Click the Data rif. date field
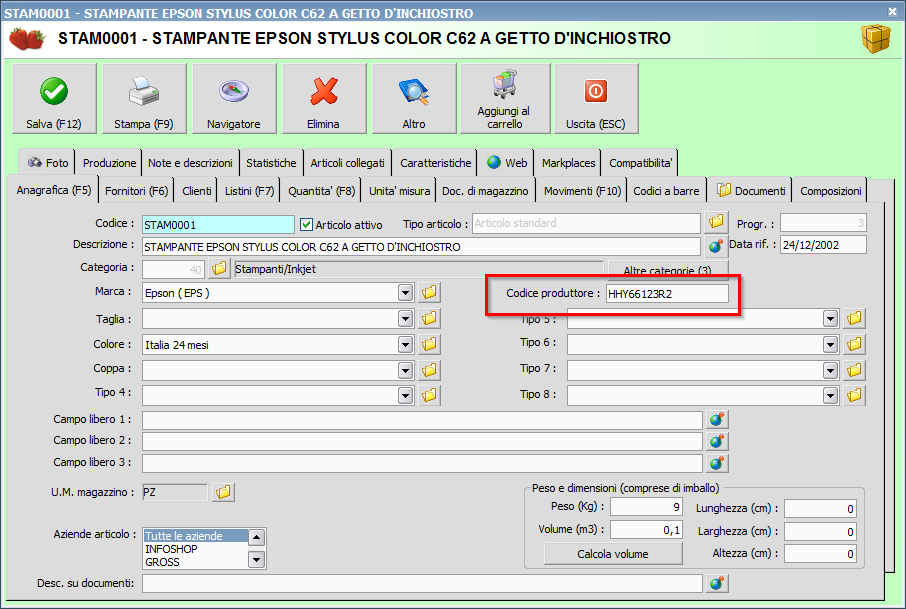The image size is (906, 609). 823,245
